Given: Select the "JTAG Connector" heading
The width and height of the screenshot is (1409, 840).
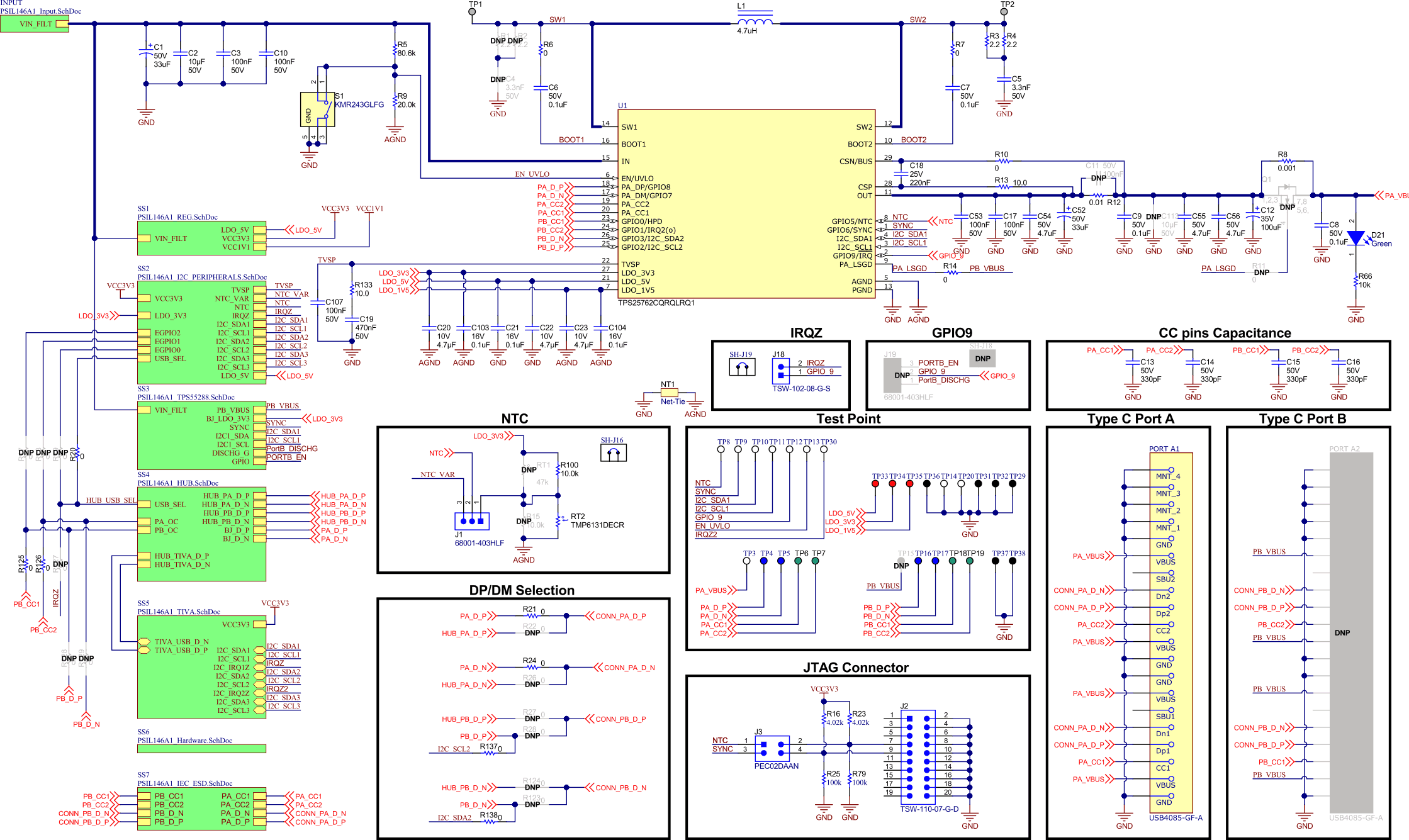Looking at the screenshot, I should pos(856,668).
